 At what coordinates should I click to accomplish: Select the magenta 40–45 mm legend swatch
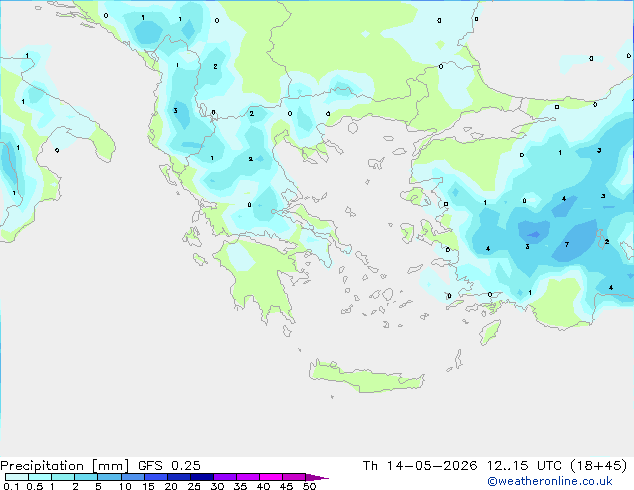(x=271, y=477)
